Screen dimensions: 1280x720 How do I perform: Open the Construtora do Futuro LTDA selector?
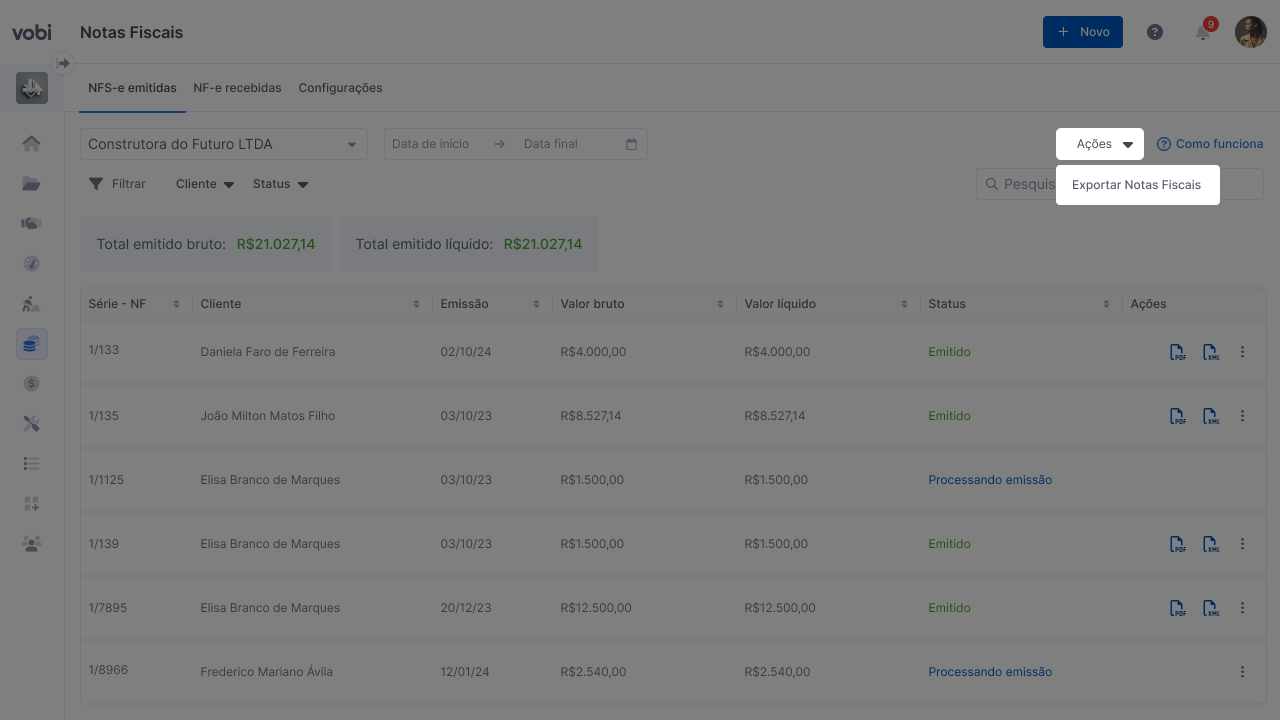click(x=223, y=144)
